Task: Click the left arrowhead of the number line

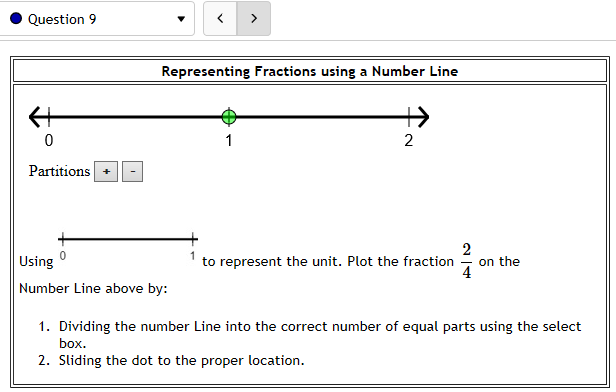Action: point(35,117)
